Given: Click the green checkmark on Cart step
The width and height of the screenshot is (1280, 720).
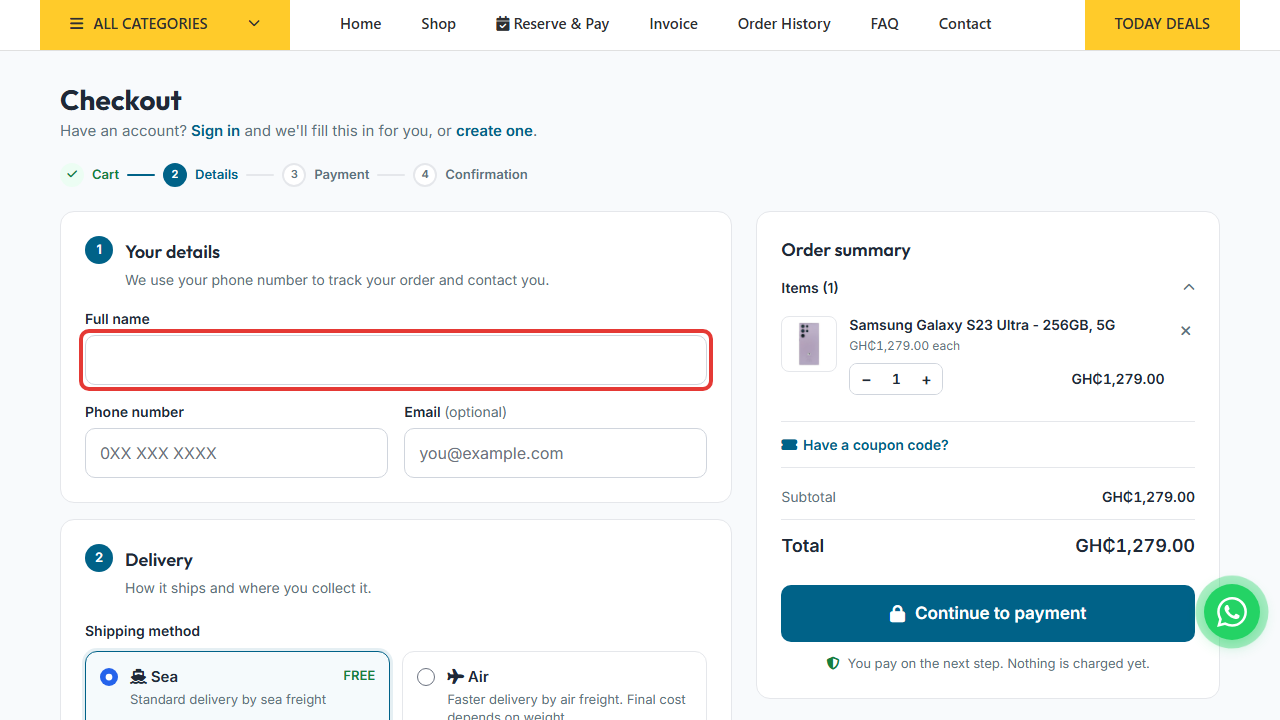Looking at the screenshot, I should 72,174.
